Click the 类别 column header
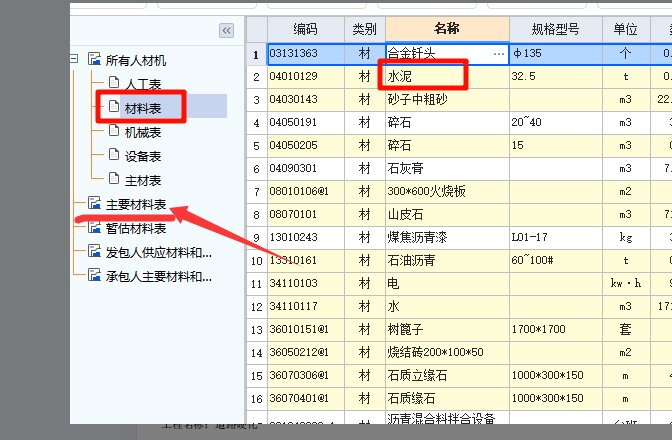The height and width of the screenshot is (440, 672). tap(365, 29)
